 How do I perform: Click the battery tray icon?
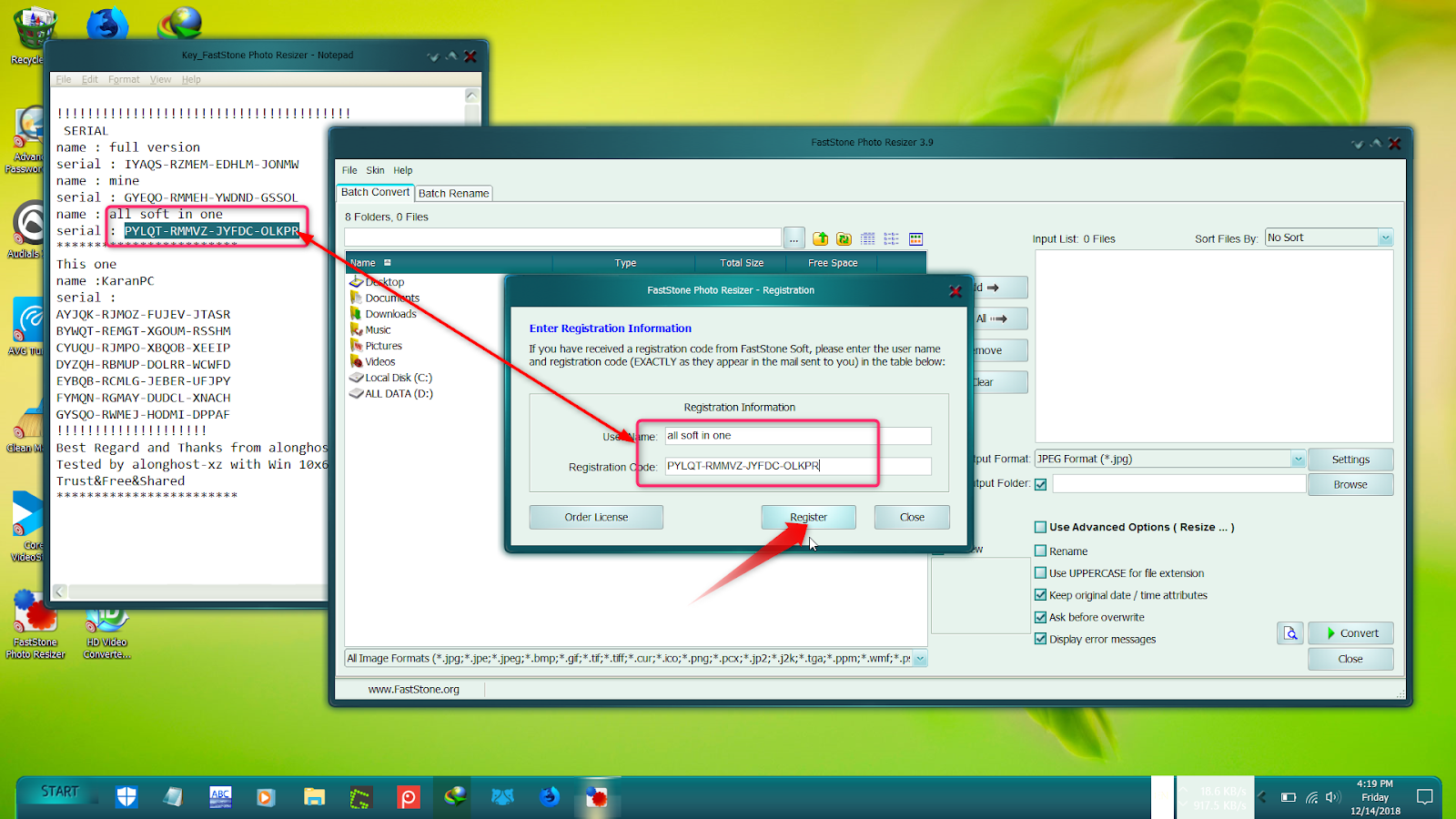1289,797
